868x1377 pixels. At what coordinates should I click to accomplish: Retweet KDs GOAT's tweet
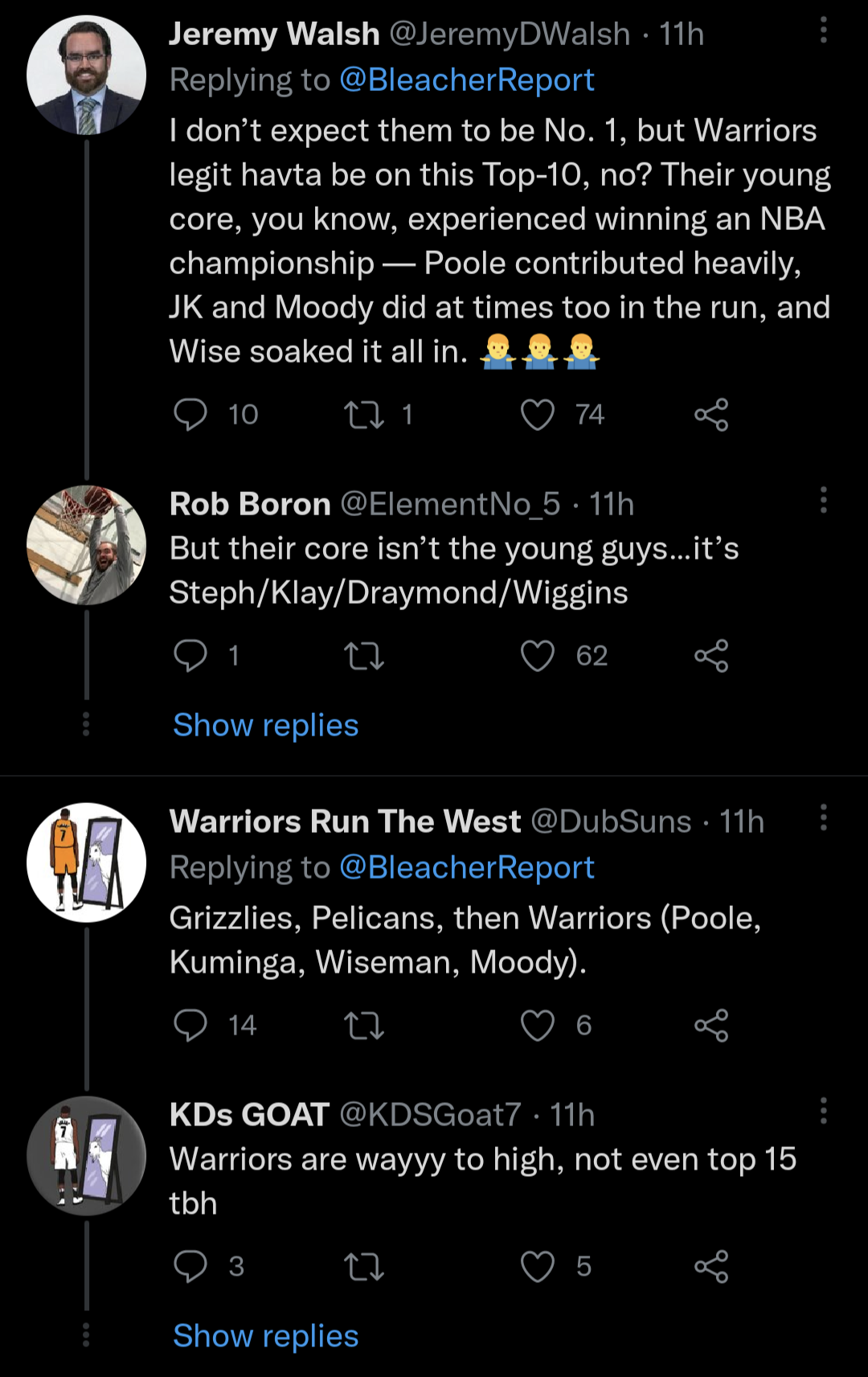pyautogui.click(x=364, y=1267)
